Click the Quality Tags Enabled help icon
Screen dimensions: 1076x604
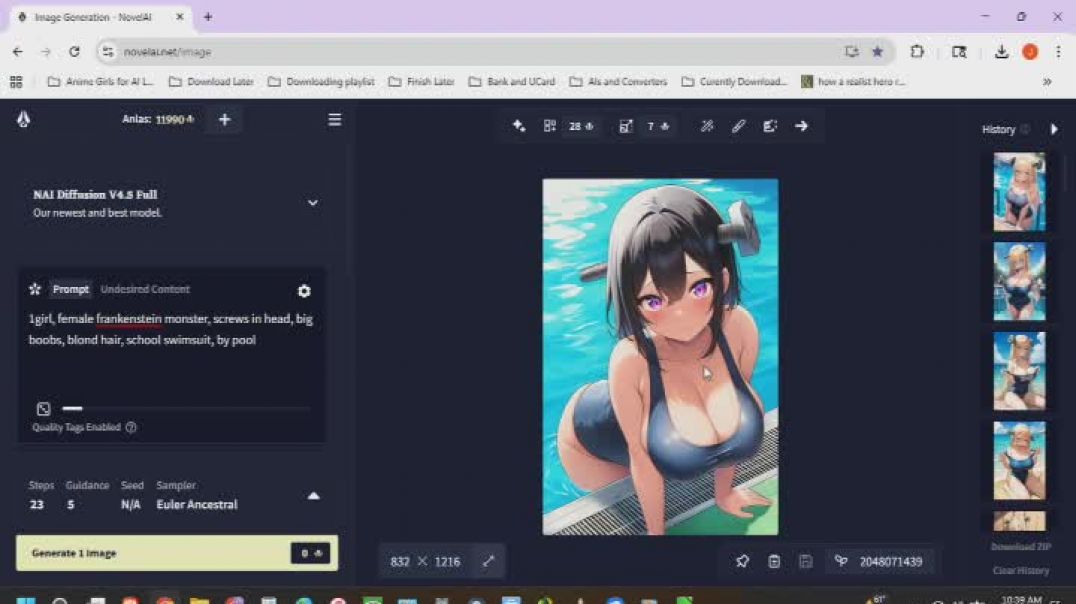(x=131, y=428)
